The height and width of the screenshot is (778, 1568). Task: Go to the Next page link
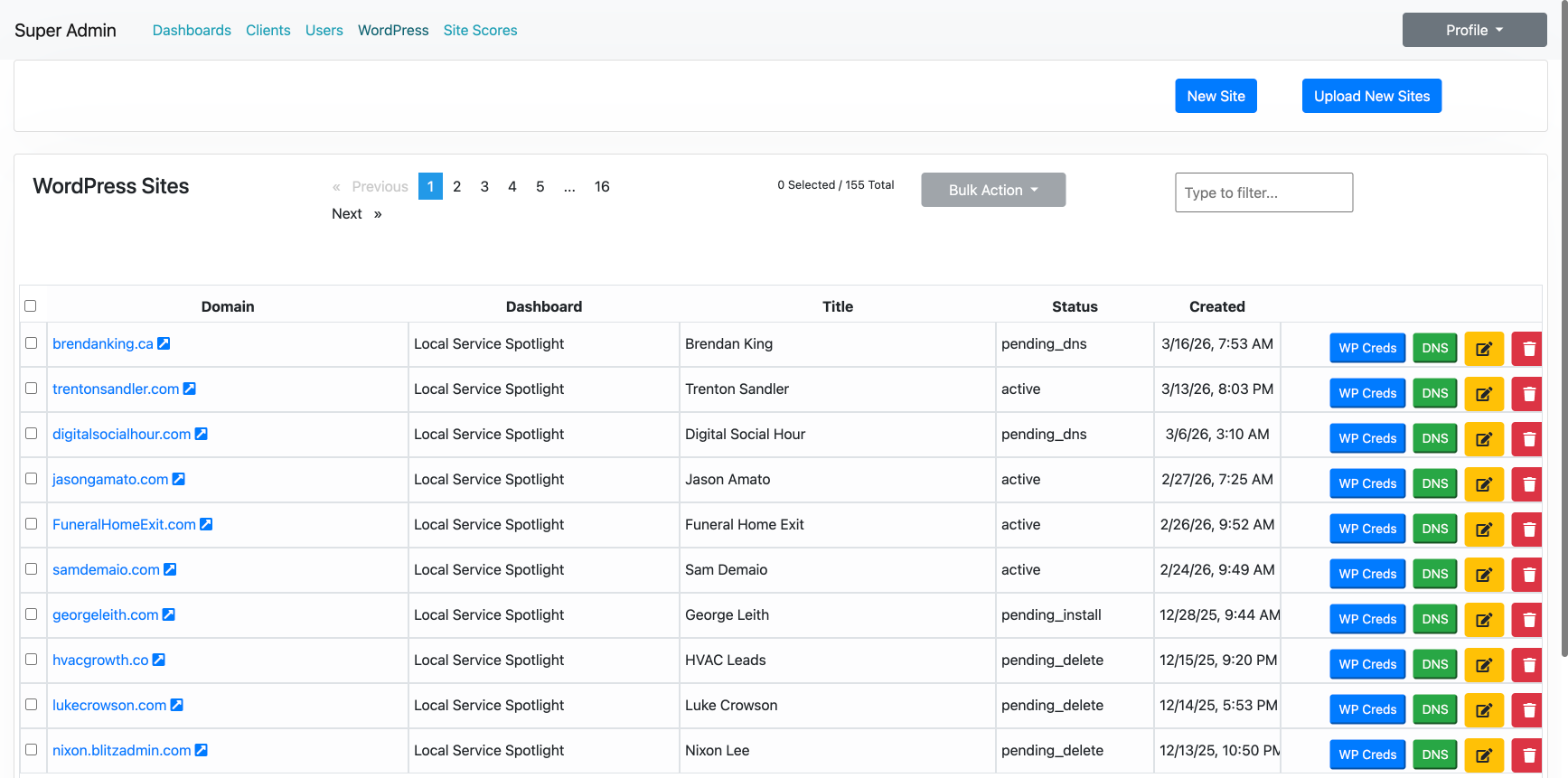pos(357,213)
